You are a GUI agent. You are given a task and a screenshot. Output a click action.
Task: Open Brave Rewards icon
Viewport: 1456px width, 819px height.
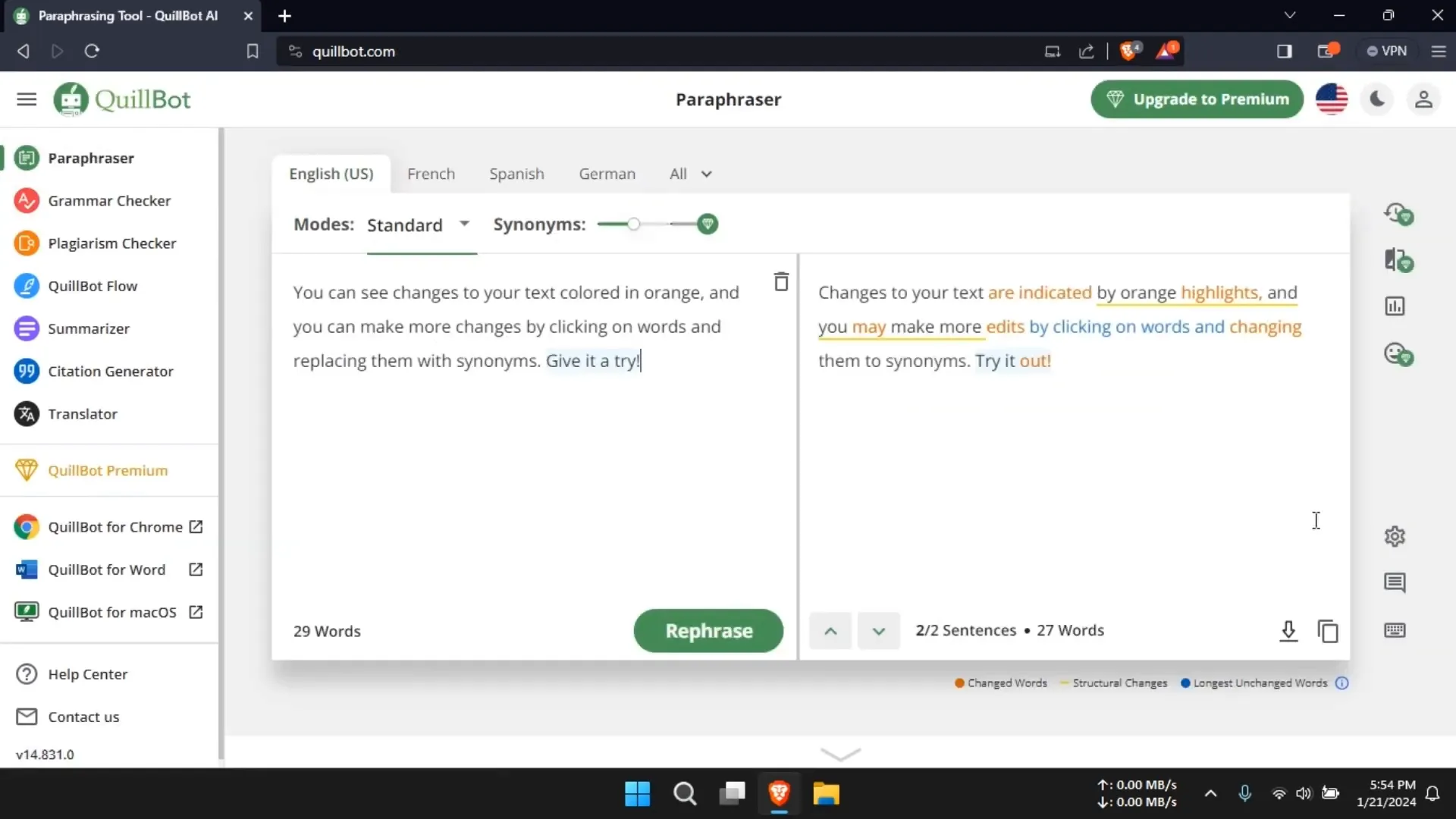1166,51
